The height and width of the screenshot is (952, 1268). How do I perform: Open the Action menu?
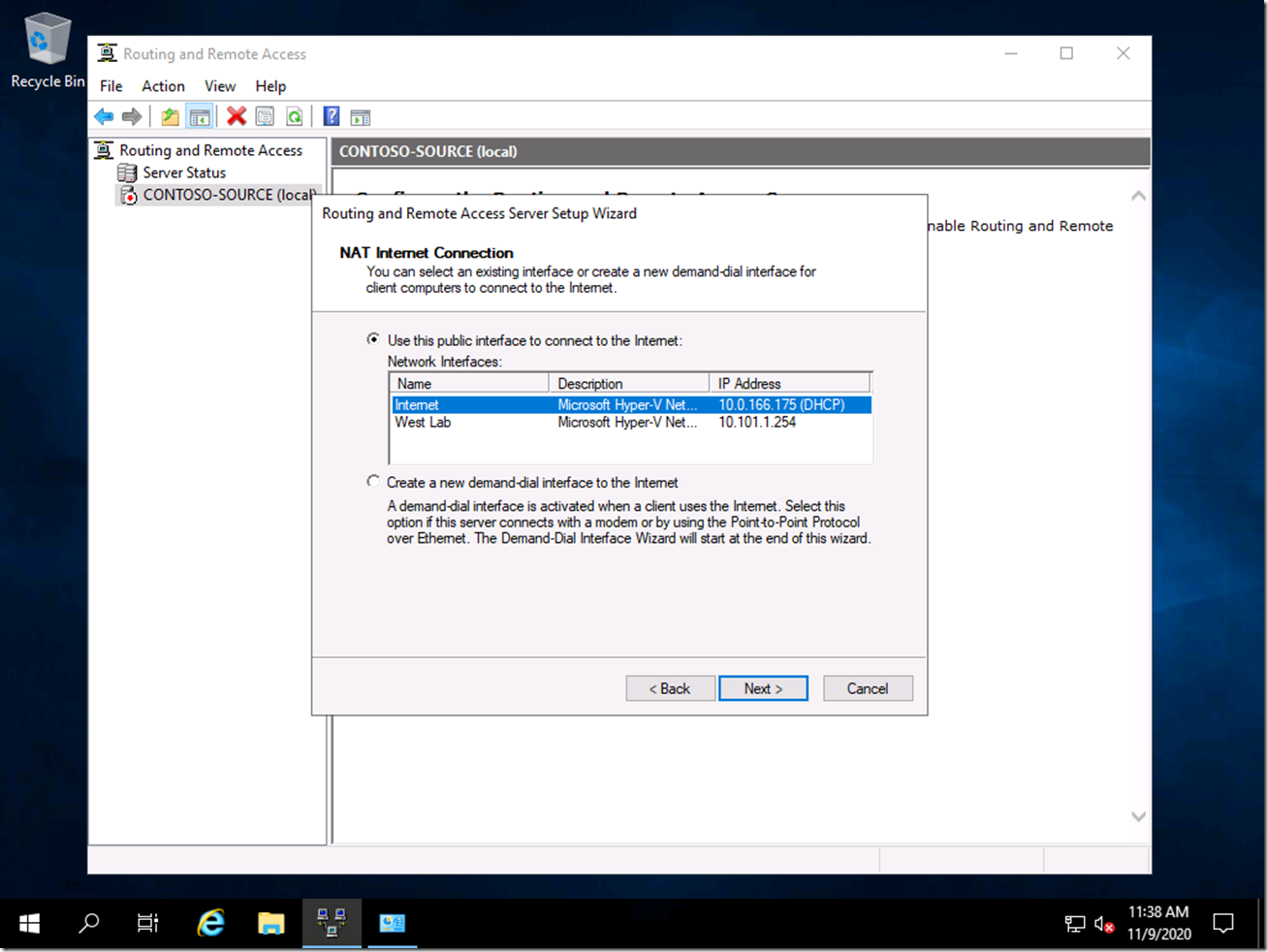[163, 86]
